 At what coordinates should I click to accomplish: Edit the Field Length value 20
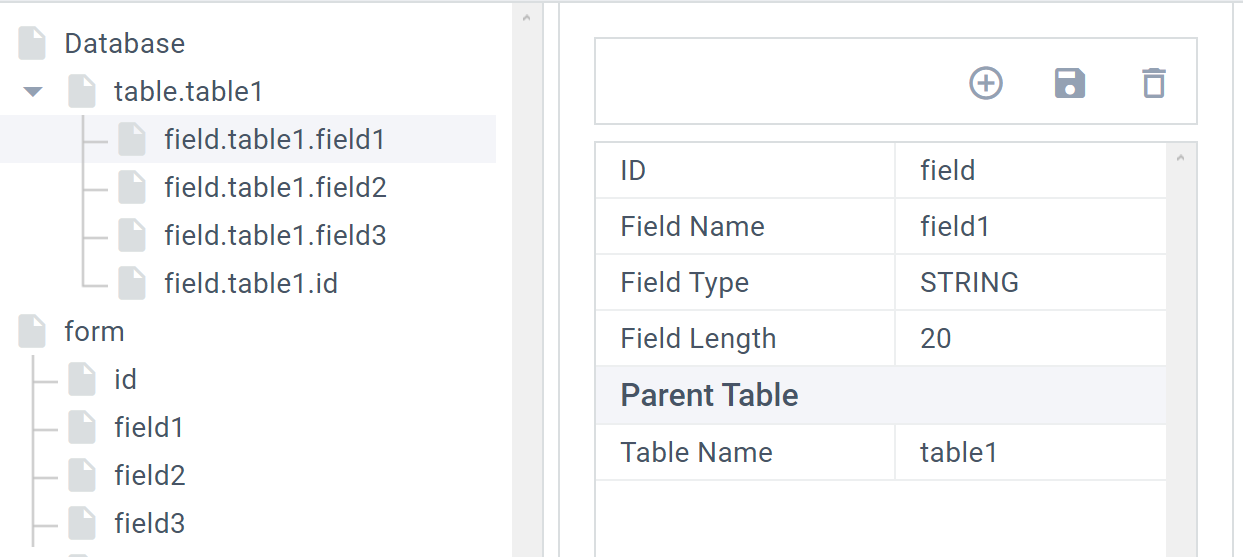[1030, 339]
